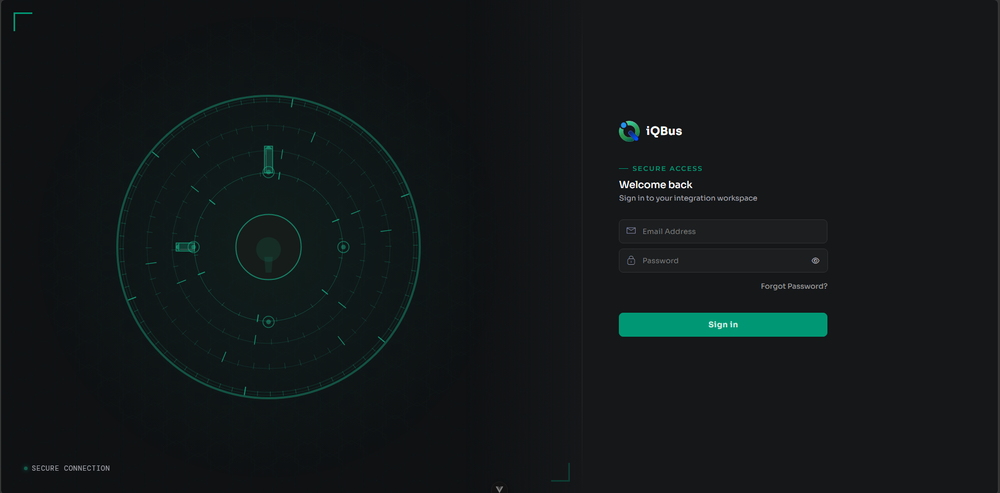Image resolution: width=1000 pixels, height=493 pixels.
Task: Click the iQBus logo icon
Action: tap(629, 131)
